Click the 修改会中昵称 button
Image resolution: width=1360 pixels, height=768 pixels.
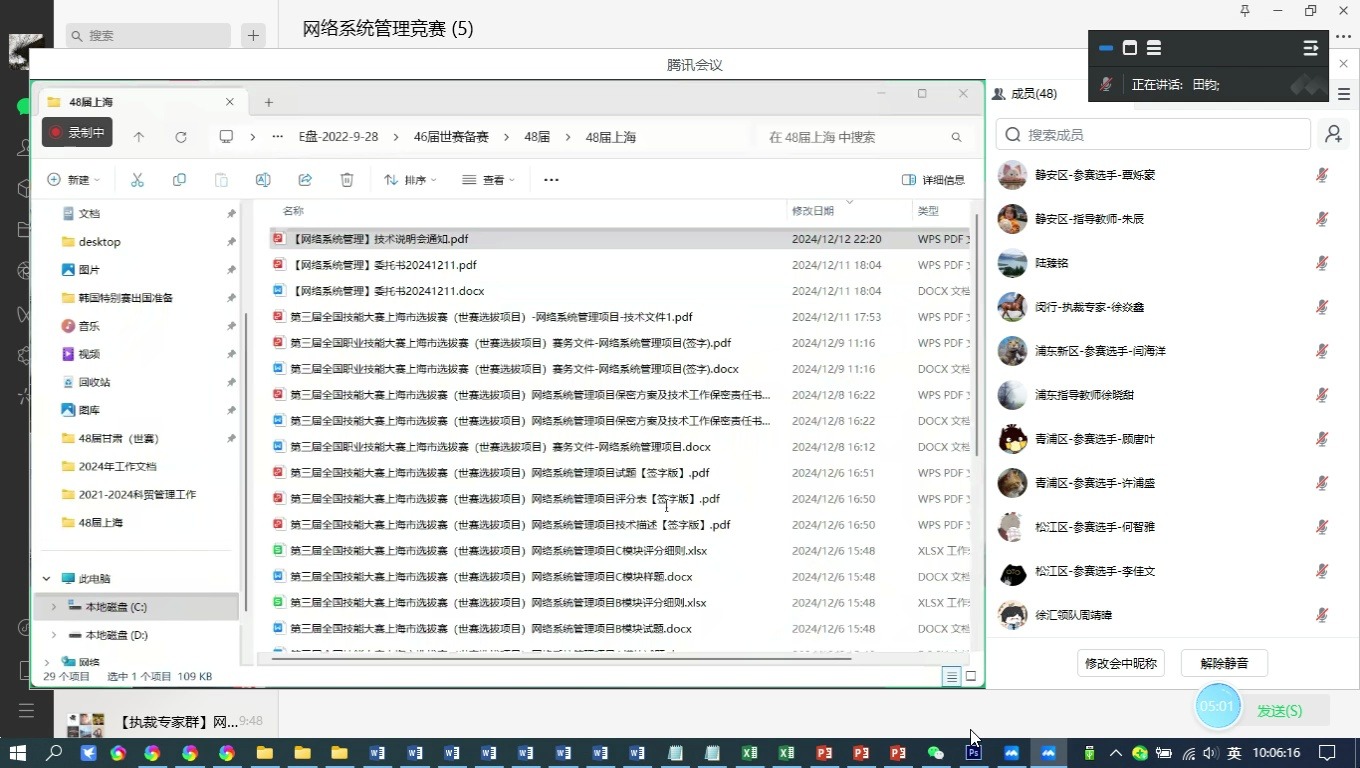click(x=1119, y=662)
